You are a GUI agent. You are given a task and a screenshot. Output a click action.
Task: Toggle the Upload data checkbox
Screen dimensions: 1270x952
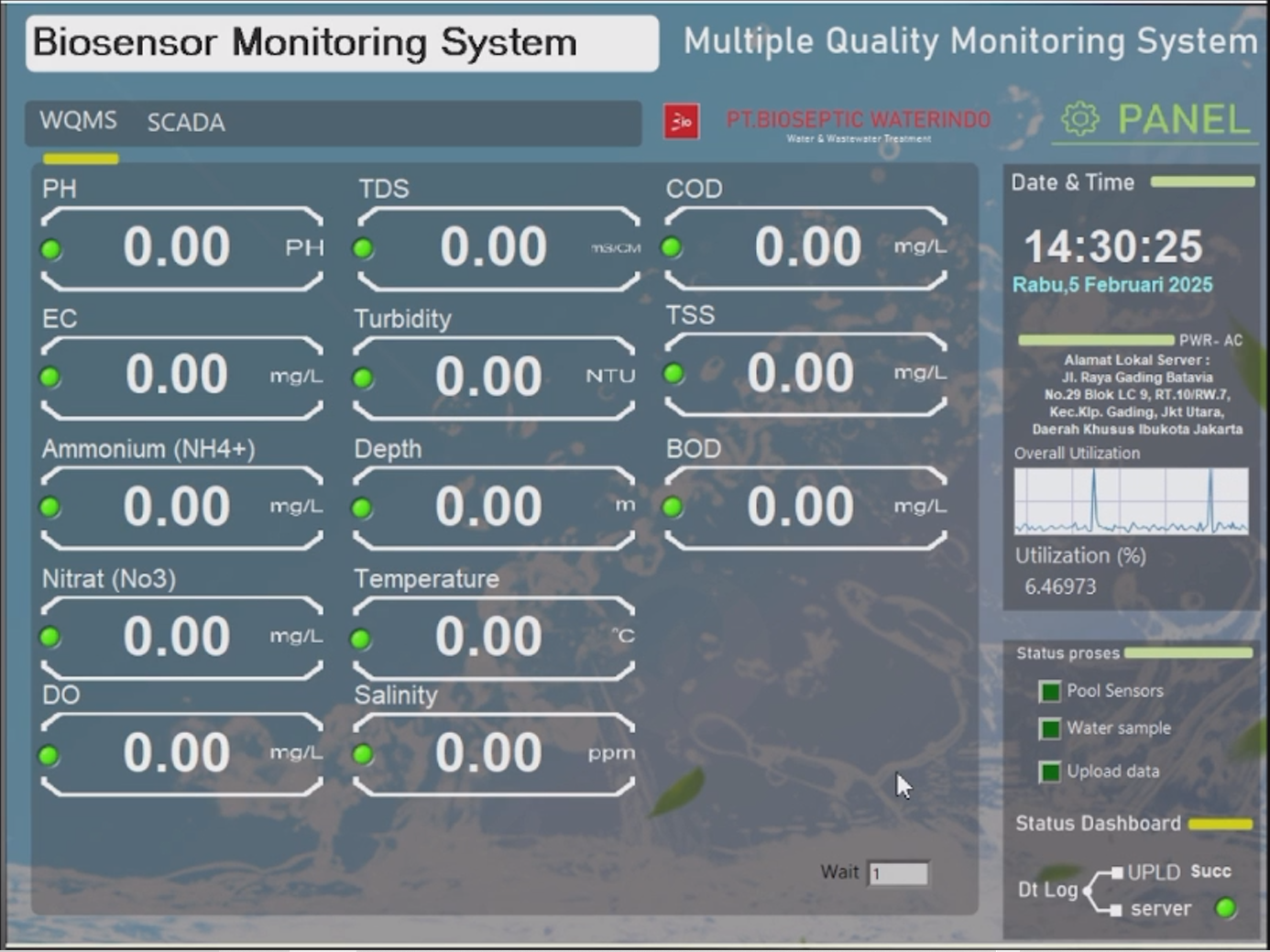point(1049,772)
